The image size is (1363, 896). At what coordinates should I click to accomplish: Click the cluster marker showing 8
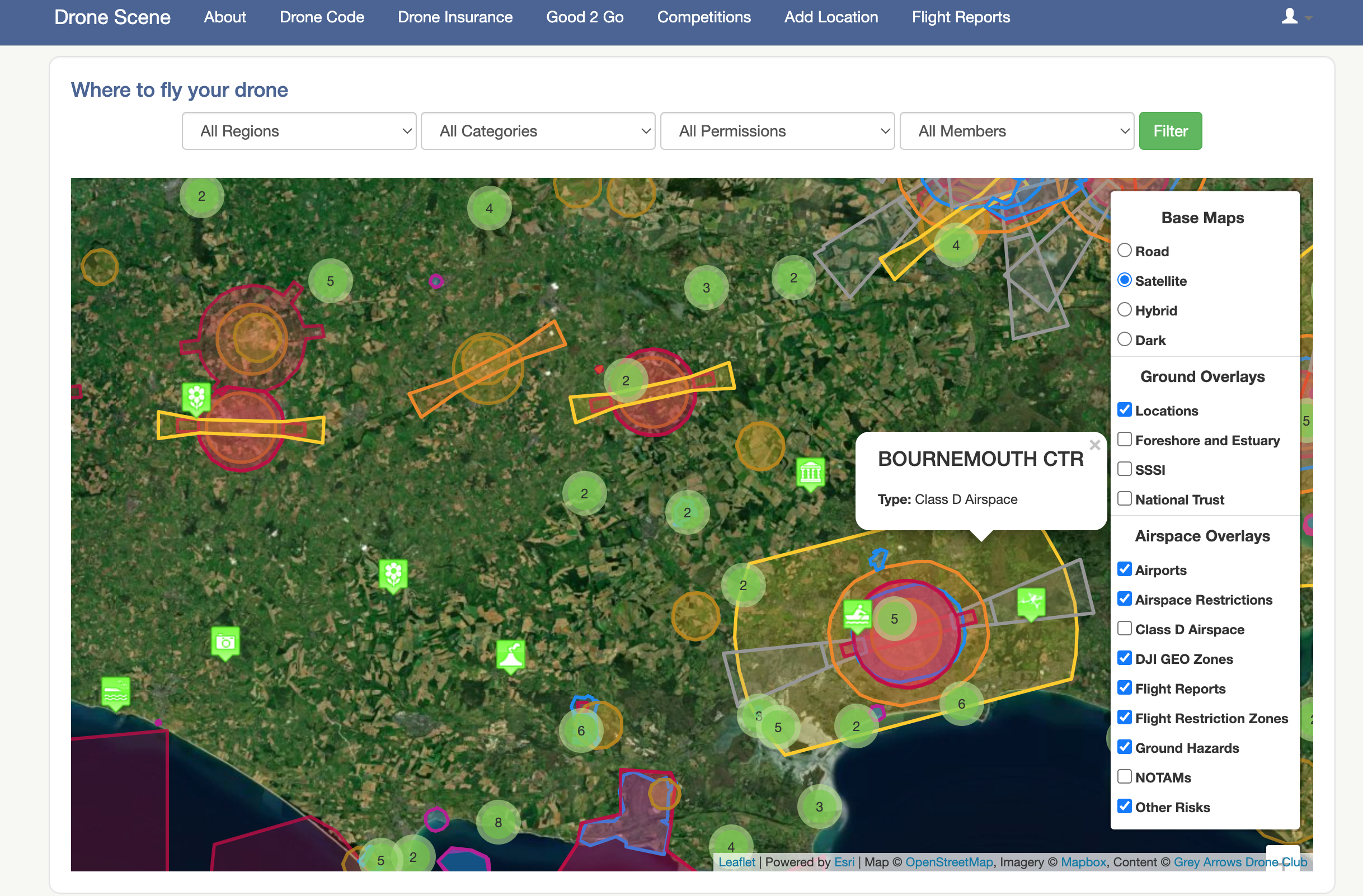tap(497, 822)
